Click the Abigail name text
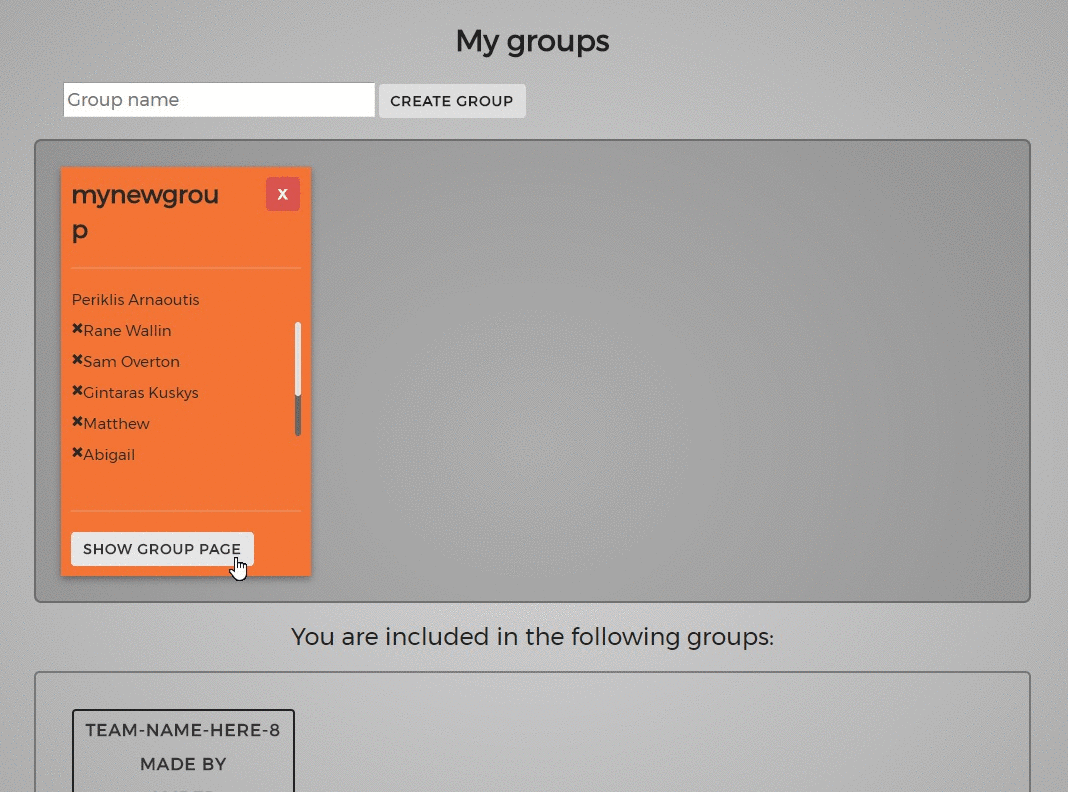This screenshot has height=792, width=1068. pos(109,455)
